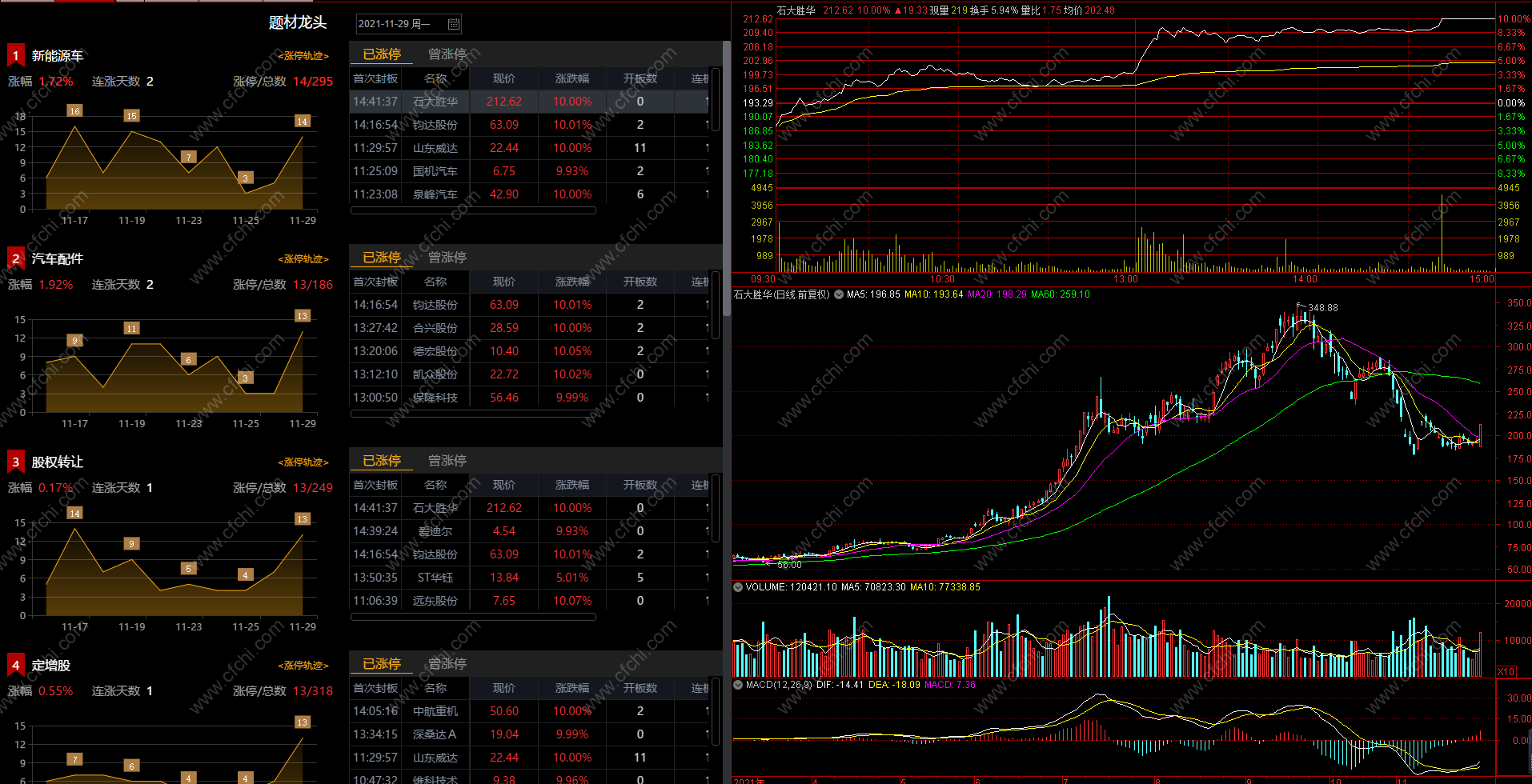
Task: Click the DEA: -18.09 value in MACD header
Action: pos(894,685)
